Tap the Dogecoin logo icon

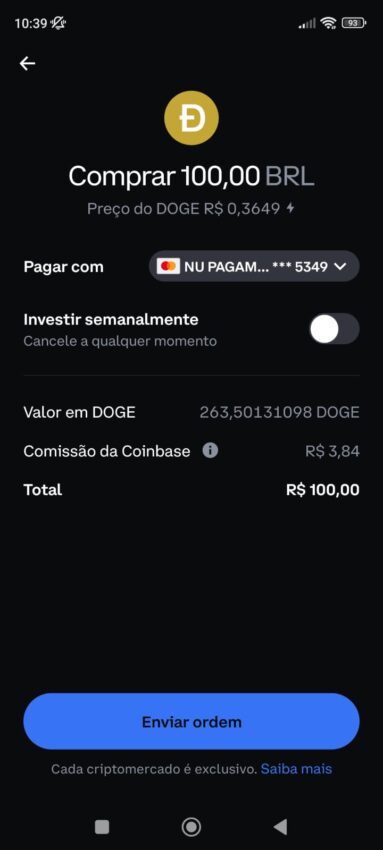(x=191, y=118)
